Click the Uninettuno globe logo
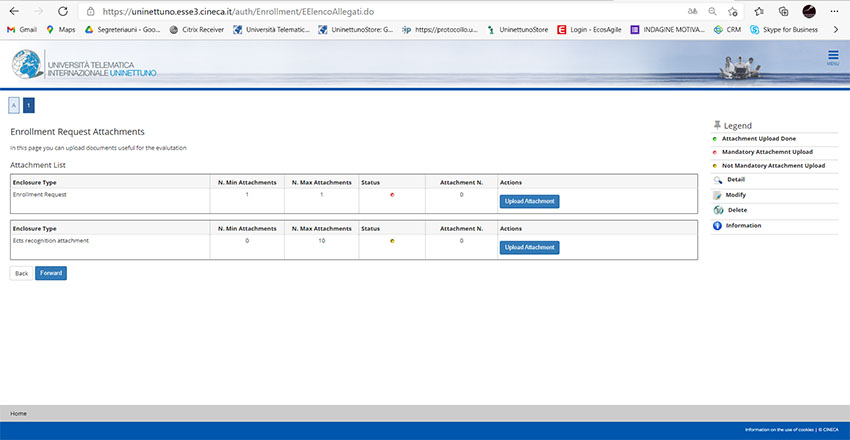The image size is (850, 440). pyautogui.click(x=28, y=66)
